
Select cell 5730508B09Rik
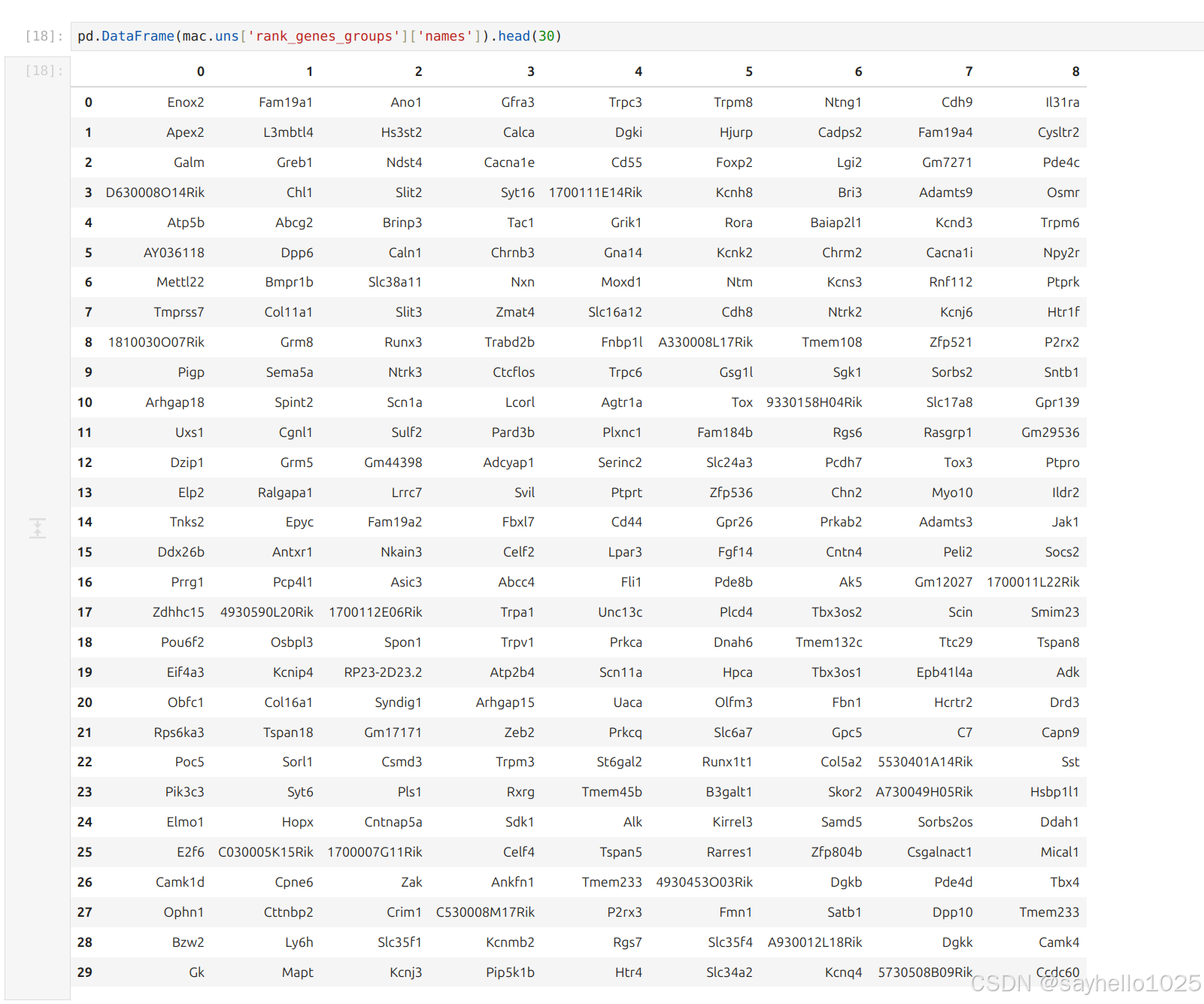click(x=925, y=972)
